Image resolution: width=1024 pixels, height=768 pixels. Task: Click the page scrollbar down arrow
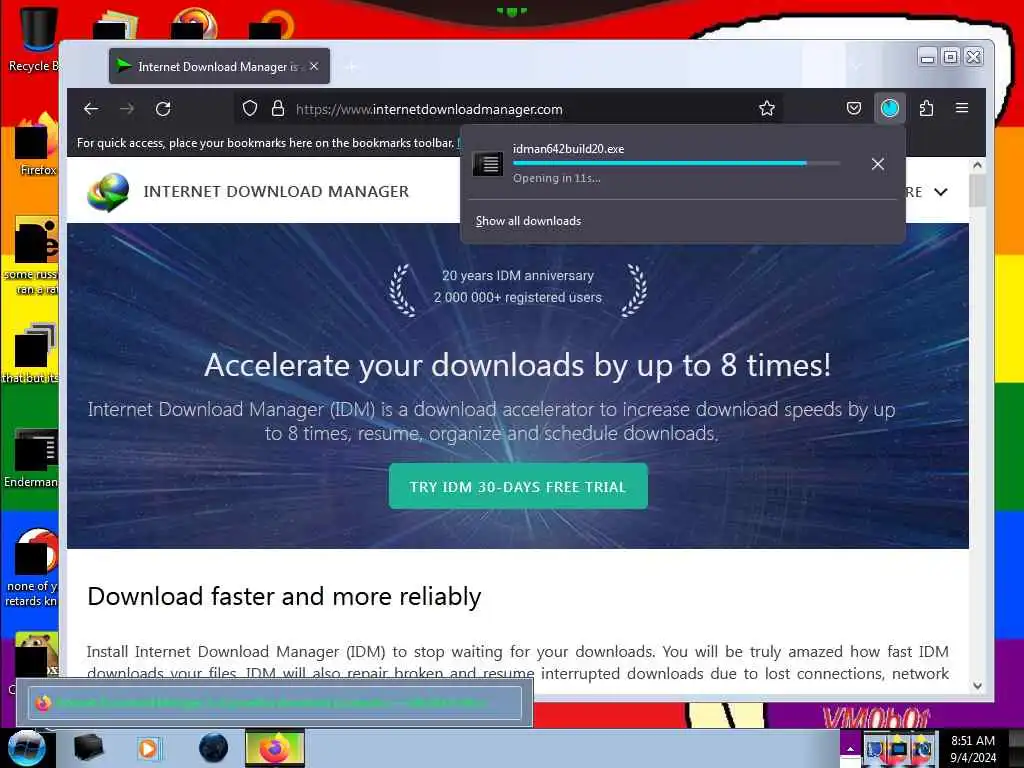pyautogui.click(x=977, y=686)
